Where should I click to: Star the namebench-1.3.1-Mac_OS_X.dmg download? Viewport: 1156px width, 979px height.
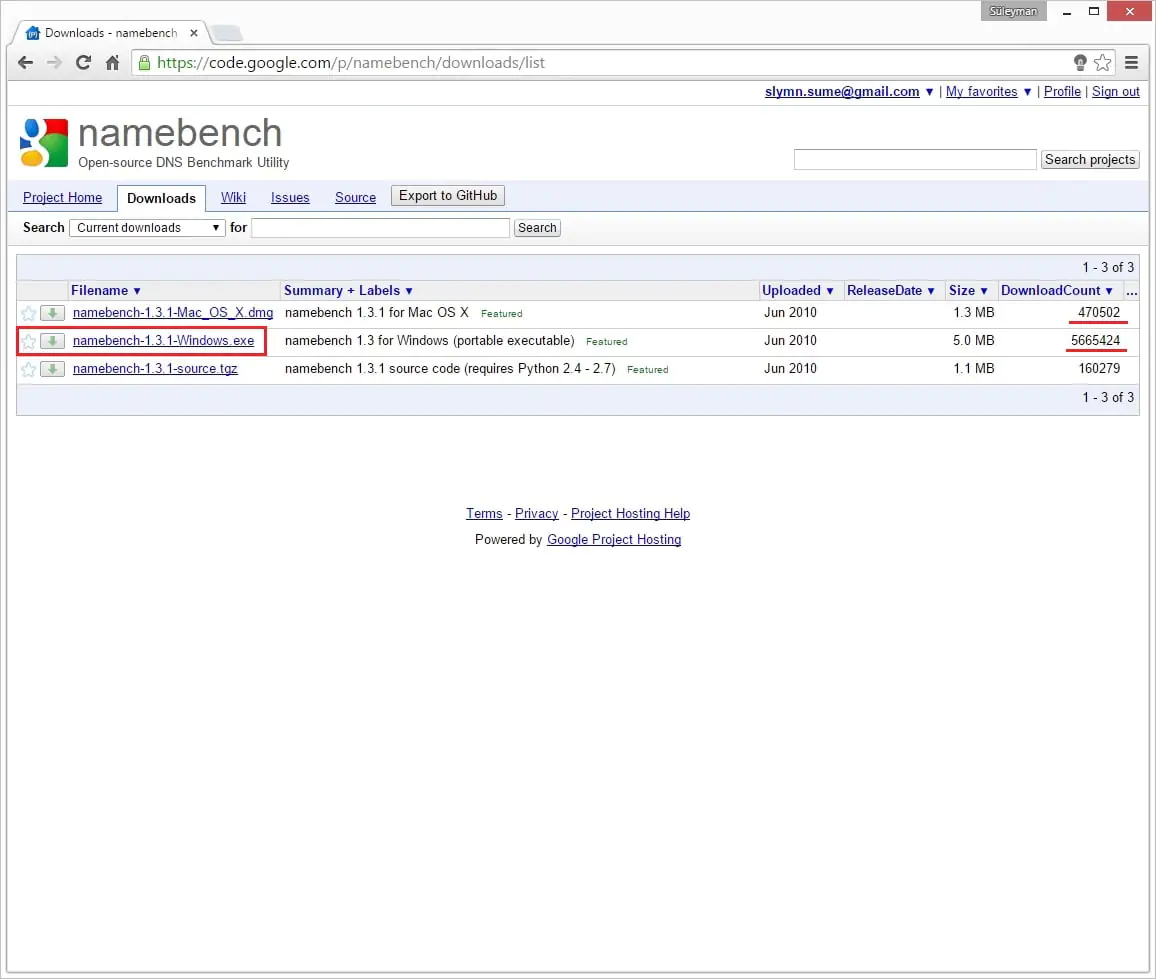pos(29,314)
